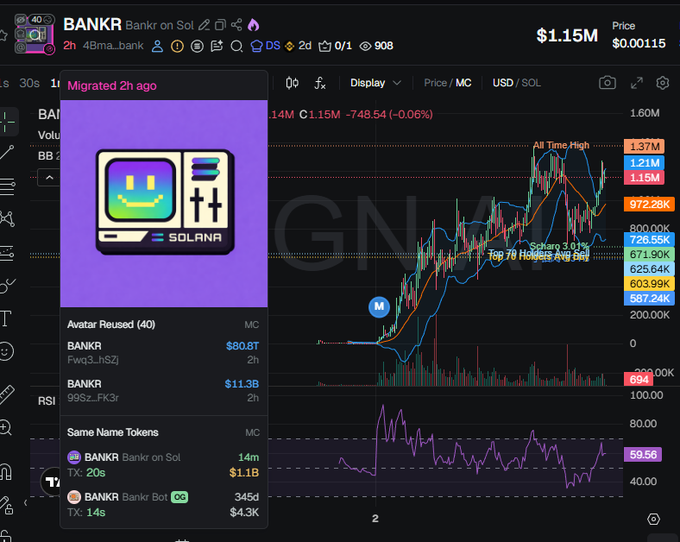Open BANKR Bankr on Sol same-name token
Viewport: 680px width, 542px height.
pos(163,465)
